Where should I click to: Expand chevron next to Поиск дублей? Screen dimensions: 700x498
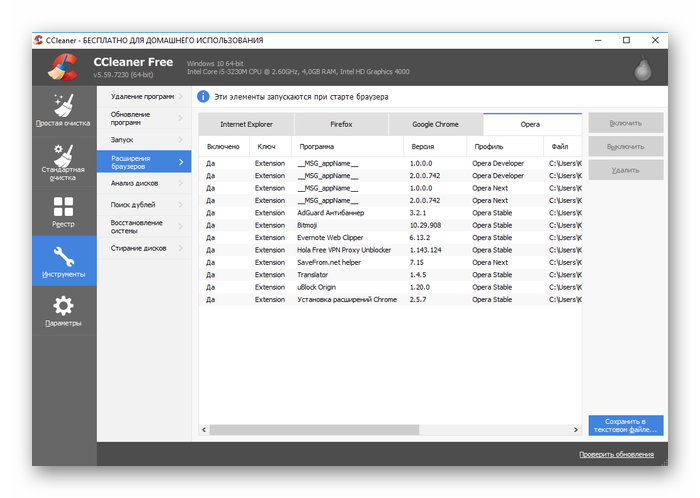[x=181, y=205]
